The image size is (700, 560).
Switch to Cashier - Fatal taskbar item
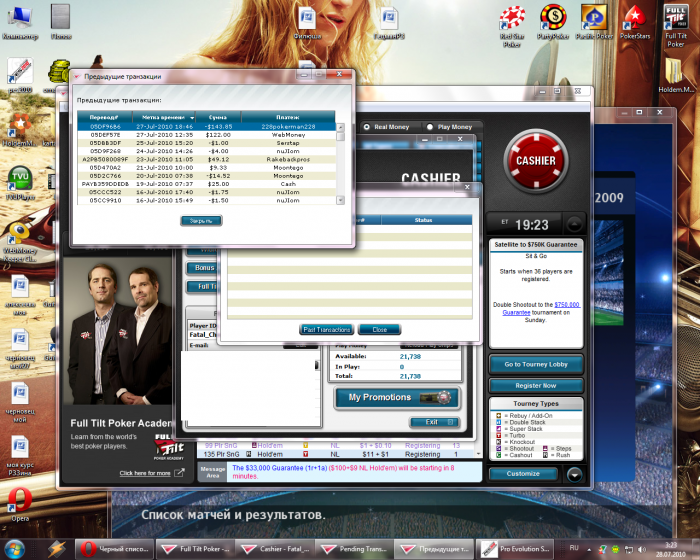275,549
